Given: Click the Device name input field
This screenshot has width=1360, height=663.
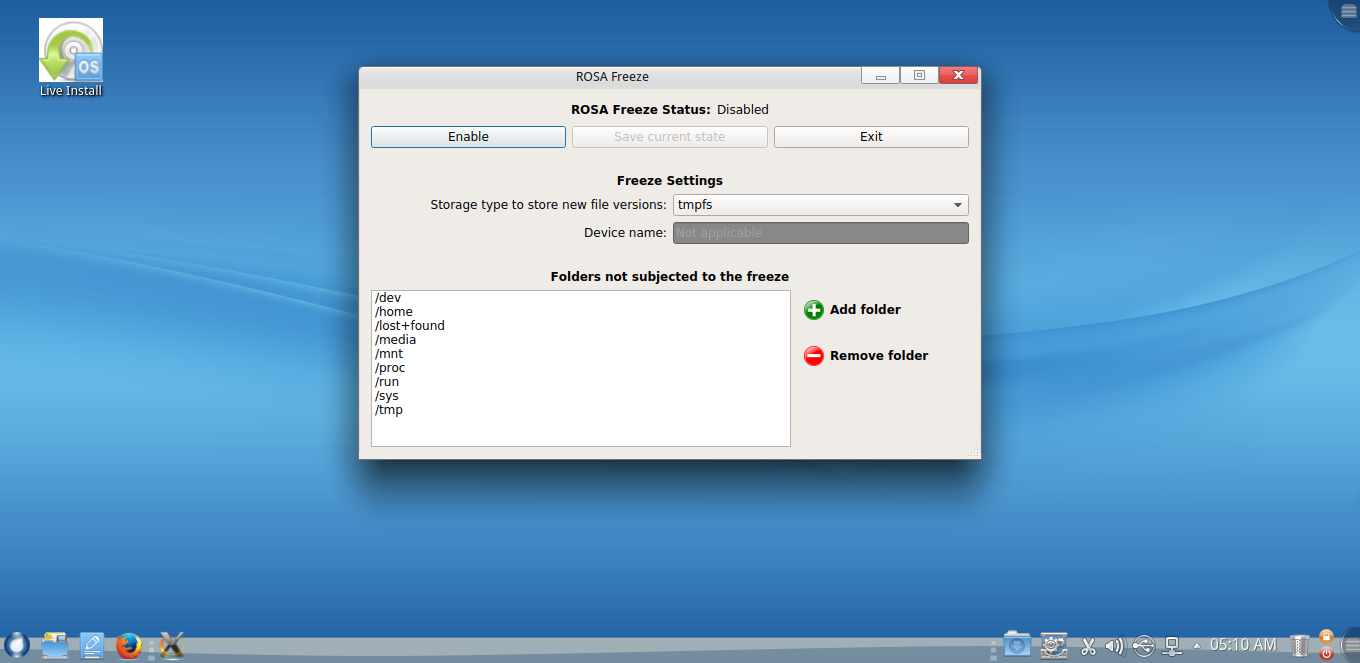Looking at the screenshot, I should point(820,233).
